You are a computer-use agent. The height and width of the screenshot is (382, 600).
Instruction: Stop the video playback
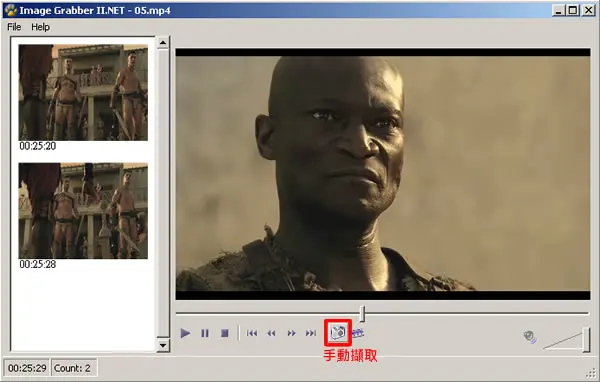pos(225,333)
